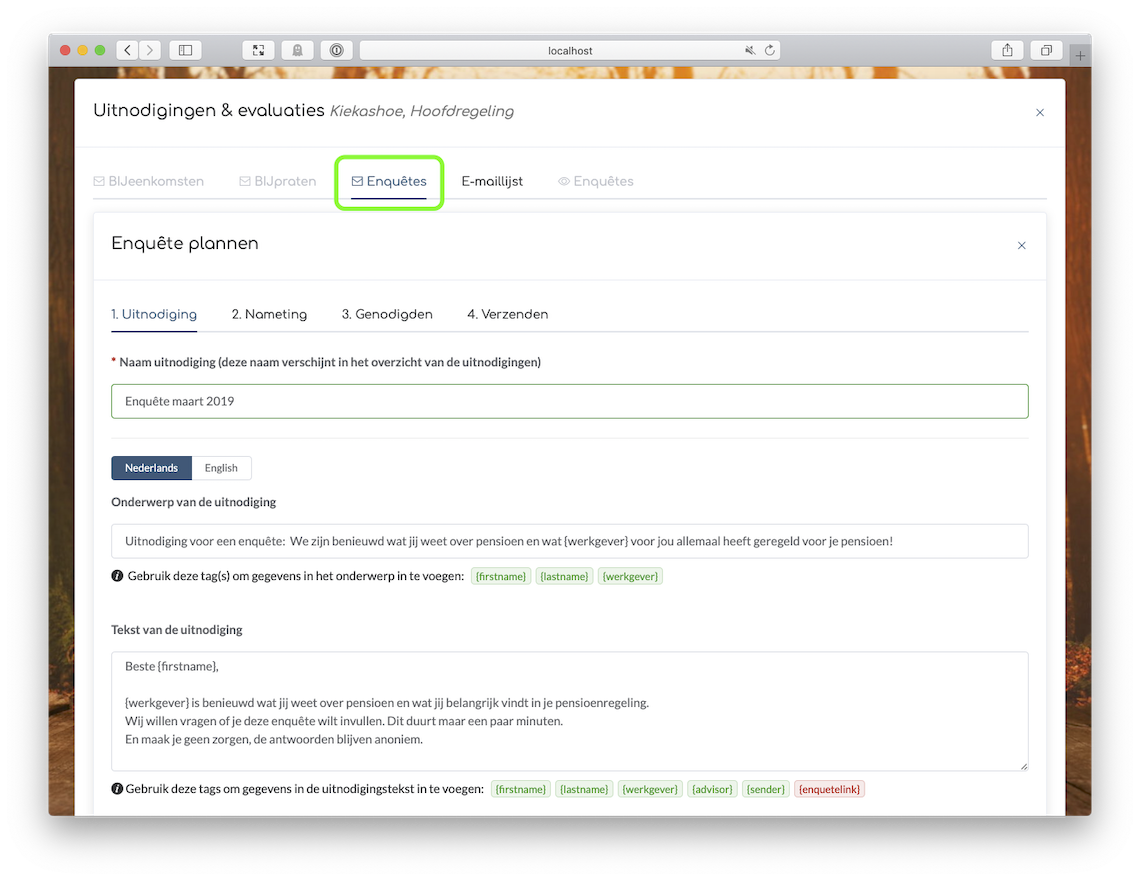Go forward using Safari's forward arrow

coord(150,50)
